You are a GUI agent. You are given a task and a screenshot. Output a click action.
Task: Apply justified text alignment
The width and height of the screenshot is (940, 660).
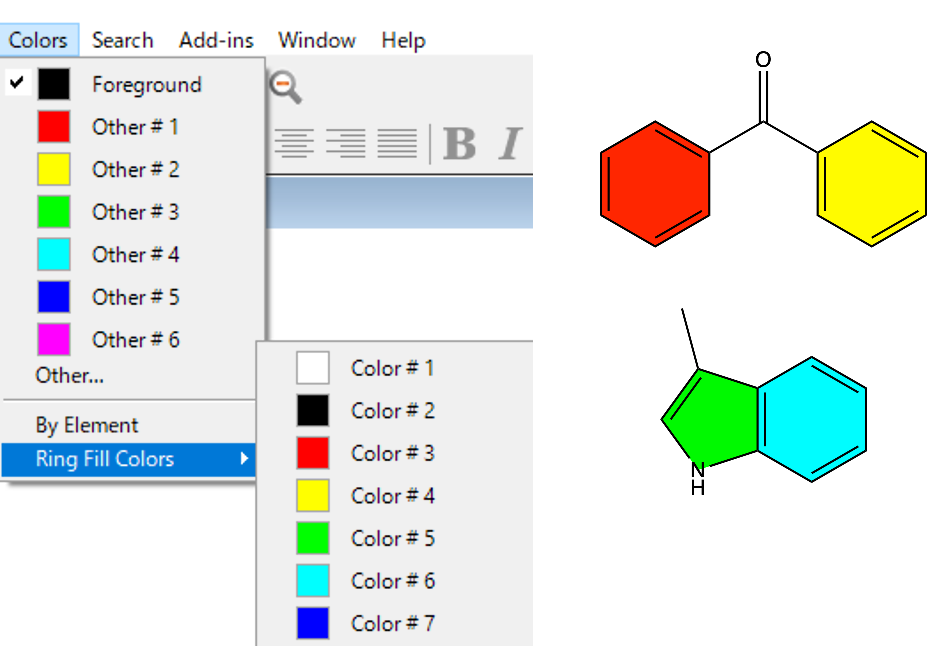[397, 143]
